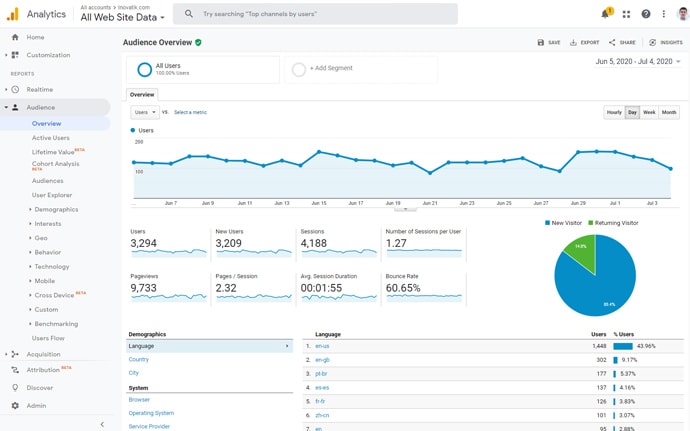This screenshot has height=431, width=690.
Task: Open Admin gear settings
Action: tap(15, 405)
